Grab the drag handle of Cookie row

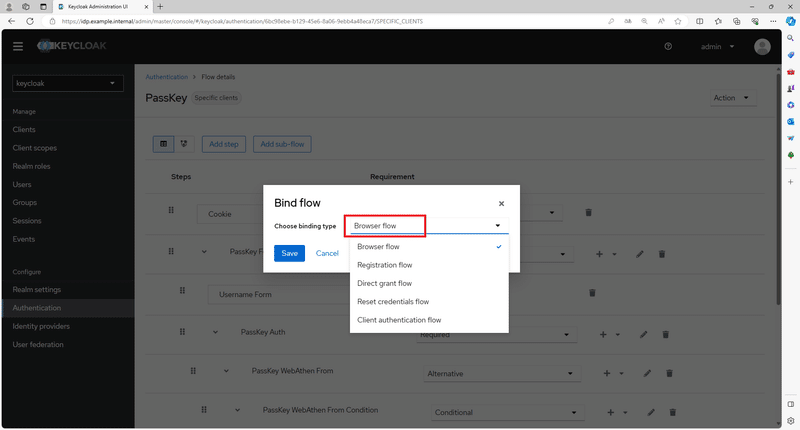point(171,210)
